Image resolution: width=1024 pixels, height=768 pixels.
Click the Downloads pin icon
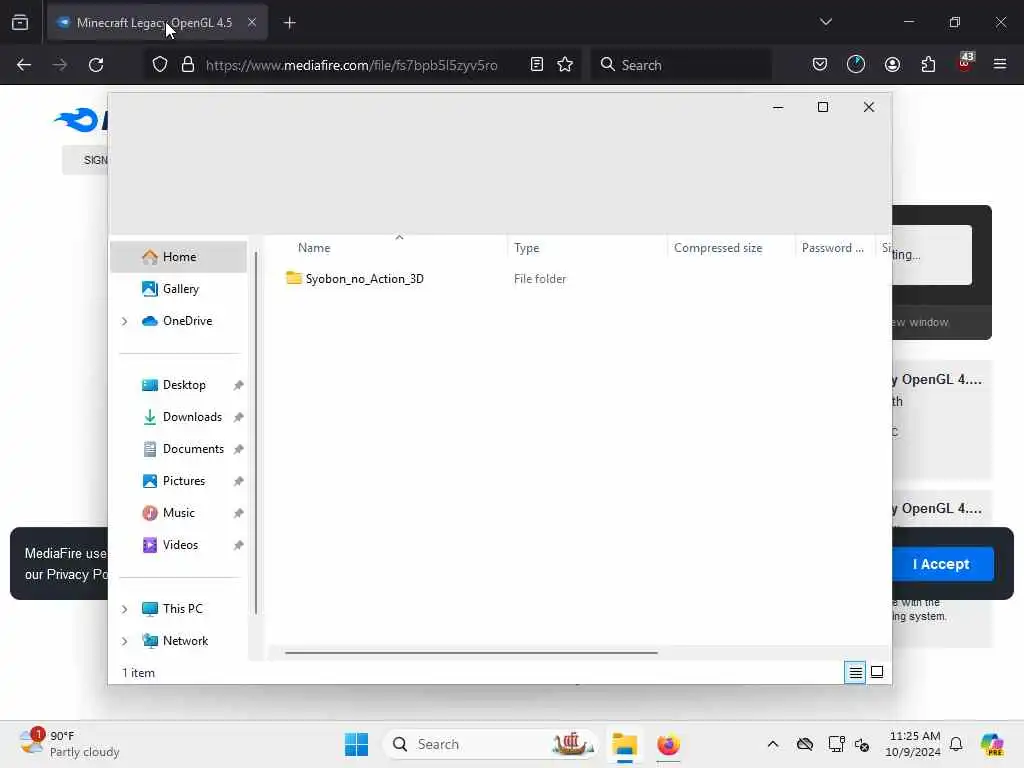(238, 417)
